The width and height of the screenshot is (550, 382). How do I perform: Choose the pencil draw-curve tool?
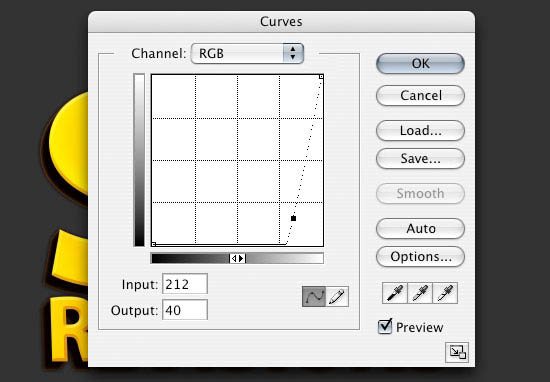coord(337,296)
